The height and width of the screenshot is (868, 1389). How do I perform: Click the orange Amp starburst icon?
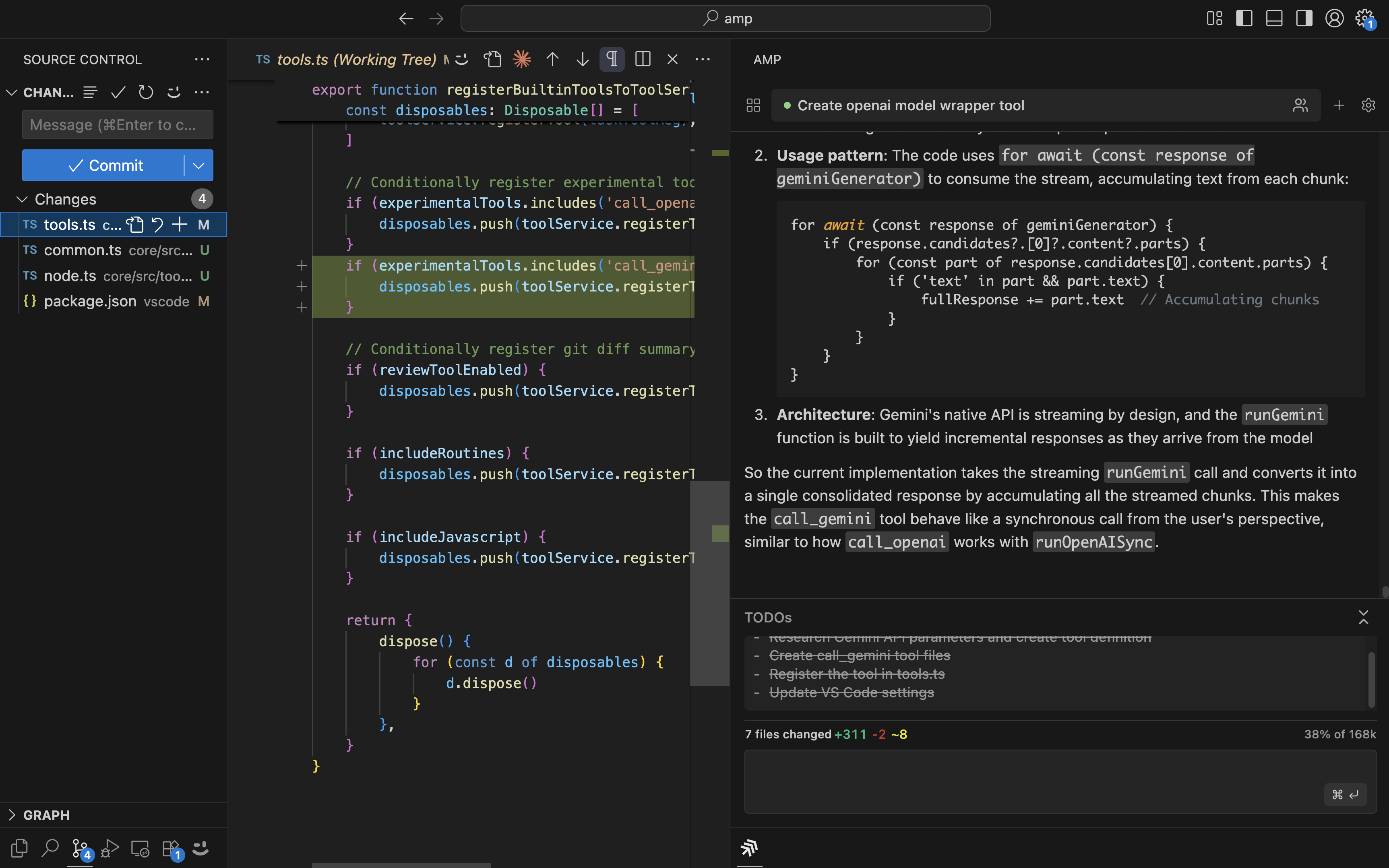[x=522, y=59]
